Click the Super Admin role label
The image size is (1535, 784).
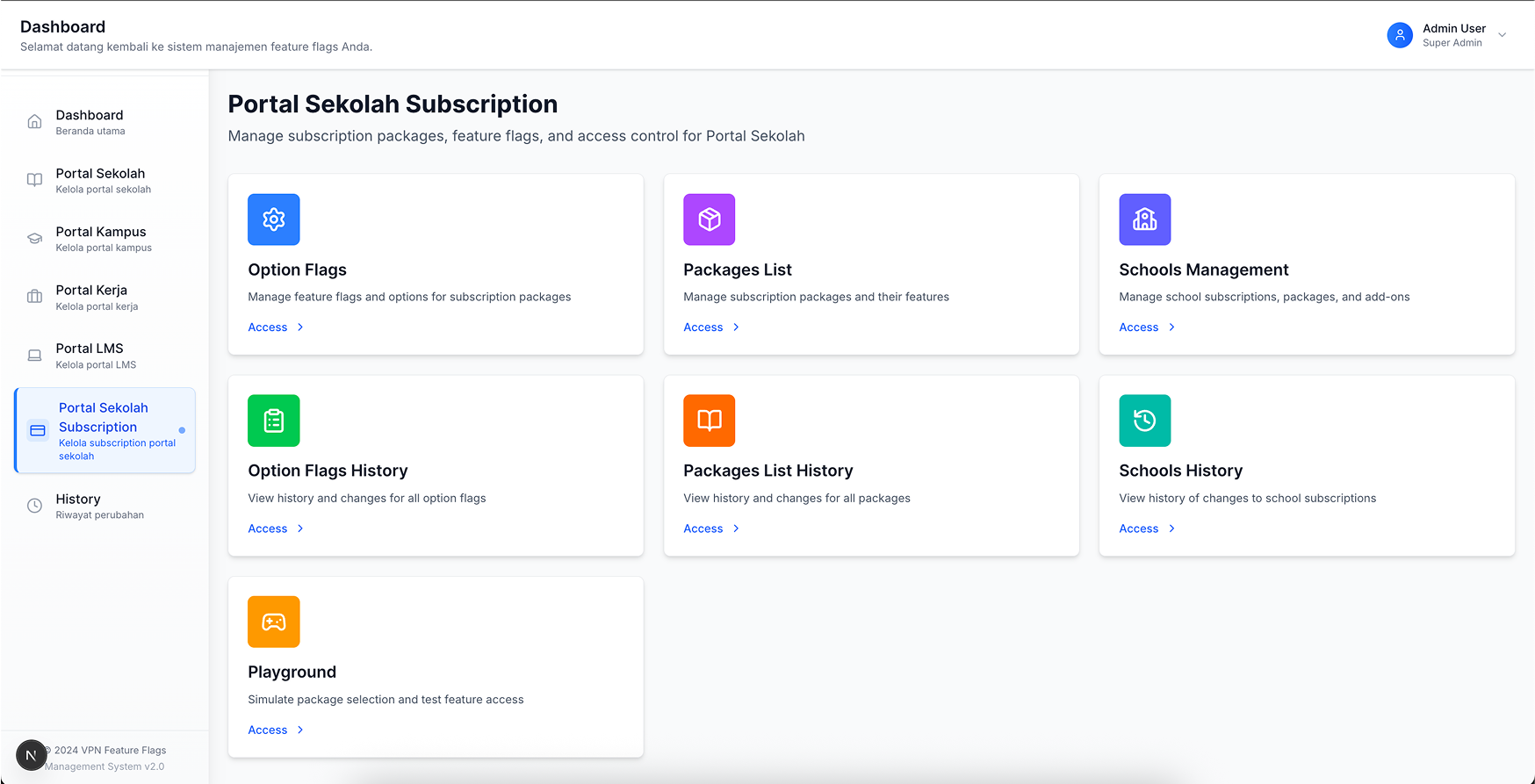pos(1452,43)
